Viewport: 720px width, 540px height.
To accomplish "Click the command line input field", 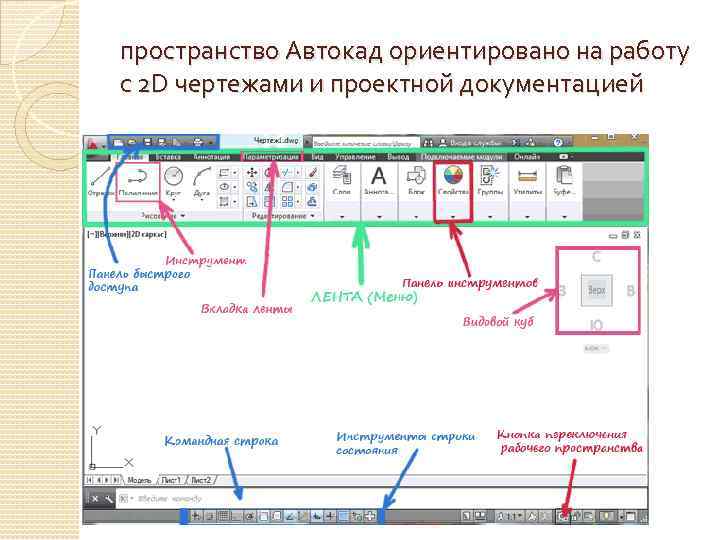I will point(381,498).
